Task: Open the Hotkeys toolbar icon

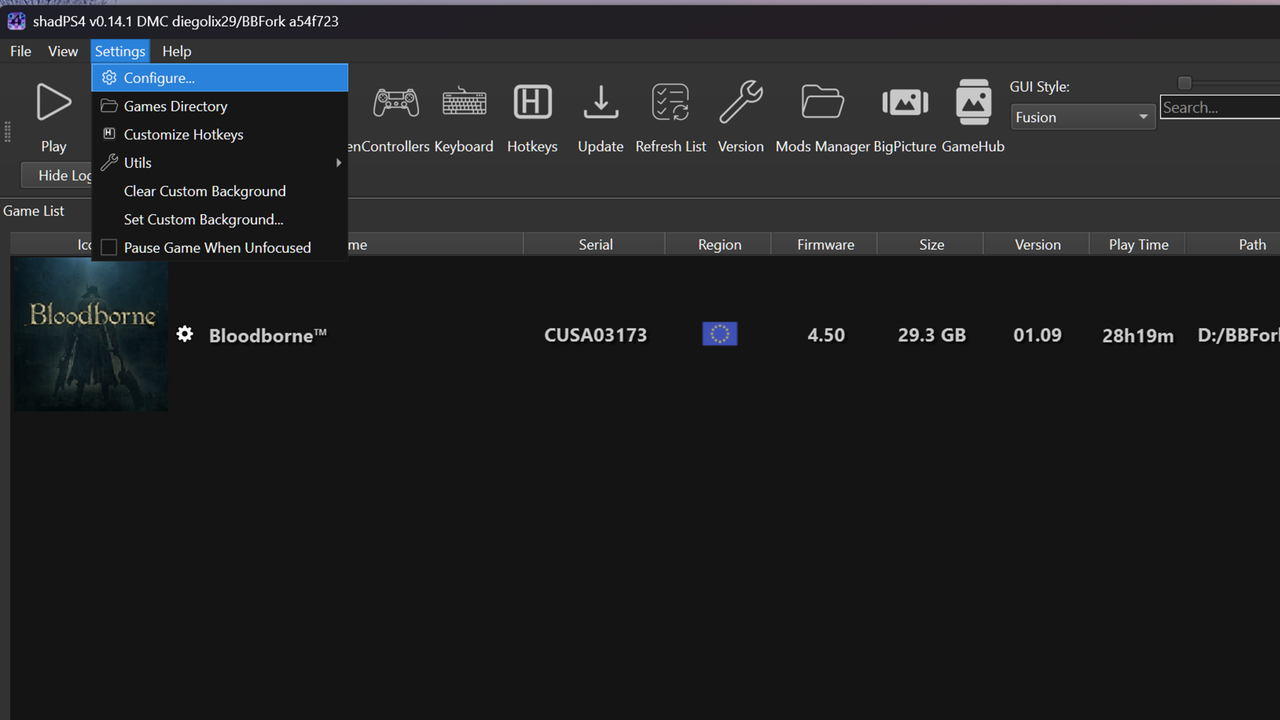Action: point(532,102)
